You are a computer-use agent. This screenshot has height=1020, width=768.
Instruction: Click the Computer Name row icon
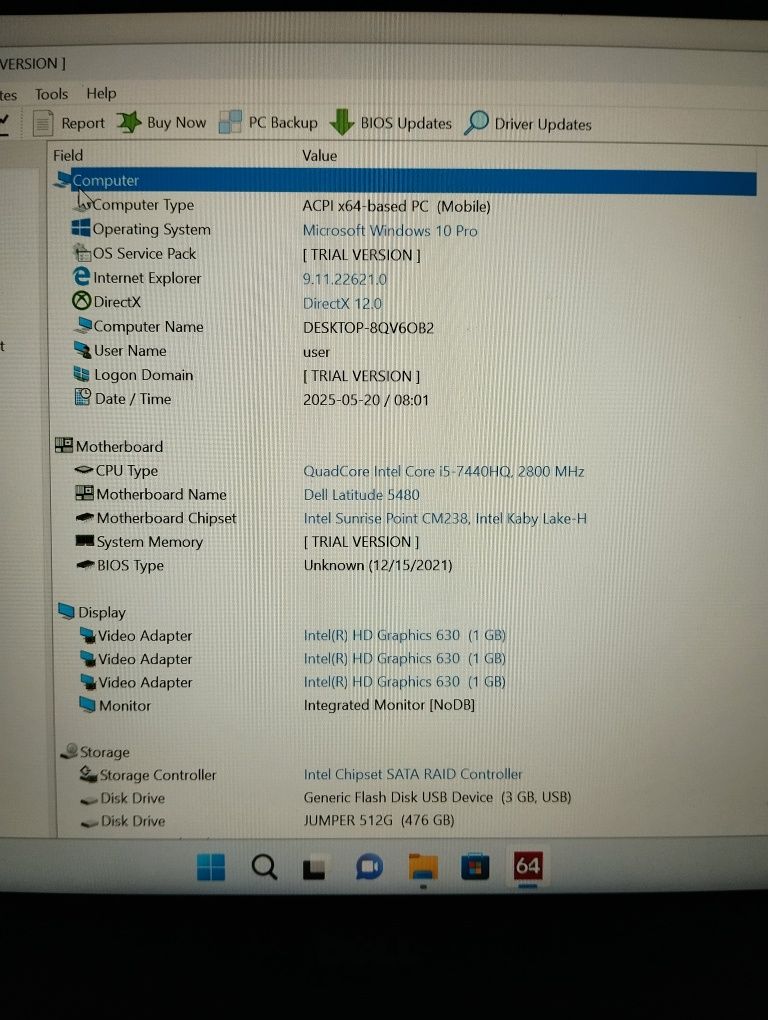[x=83, y=325]
